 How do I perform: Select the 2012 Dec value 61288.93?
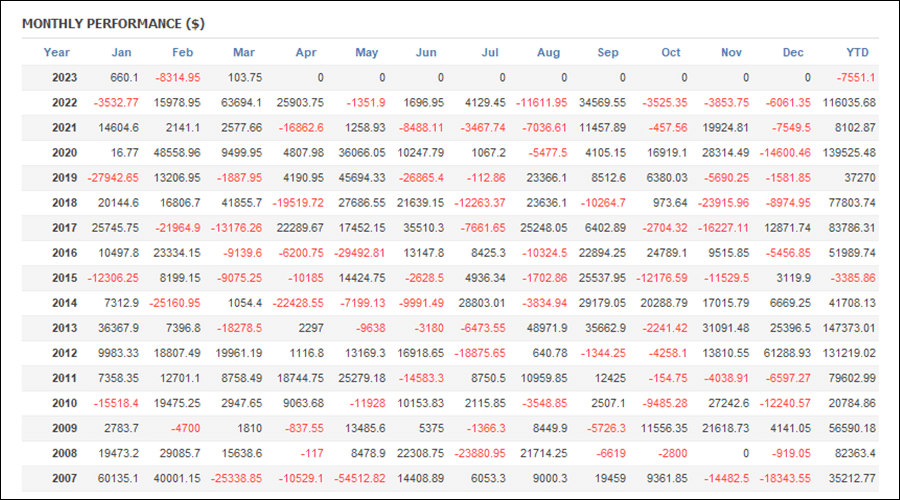[787, 353]
